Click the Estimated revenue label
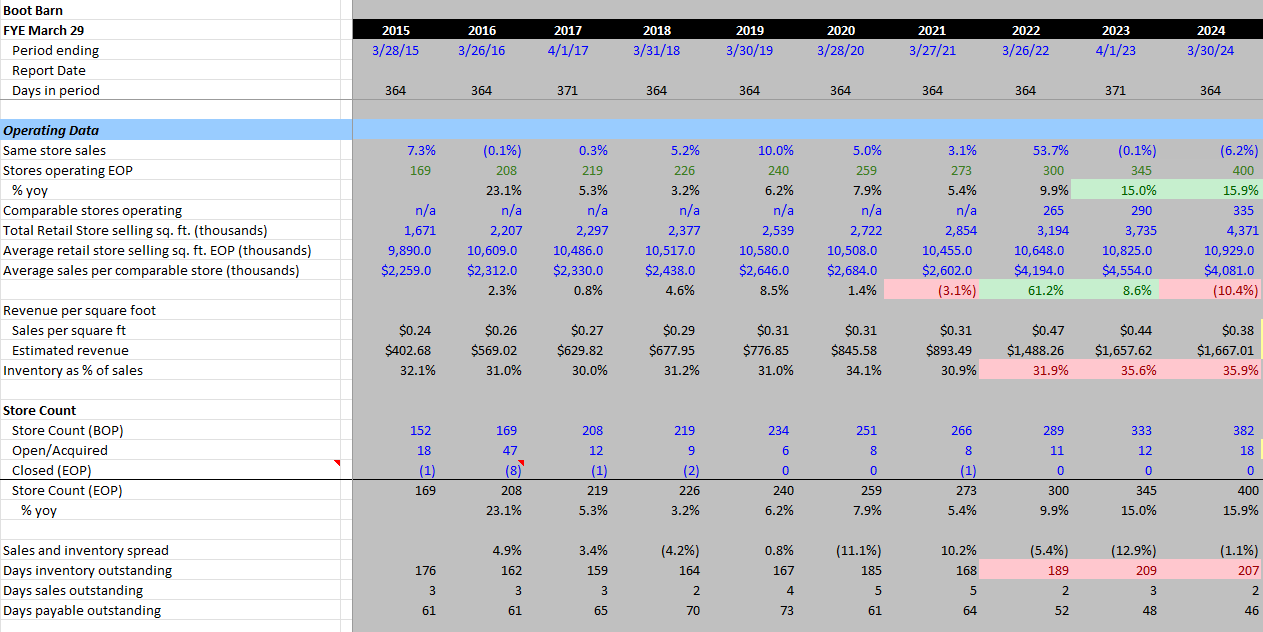1263x632 pixels. pyautogui.click(x=70, y=350)
